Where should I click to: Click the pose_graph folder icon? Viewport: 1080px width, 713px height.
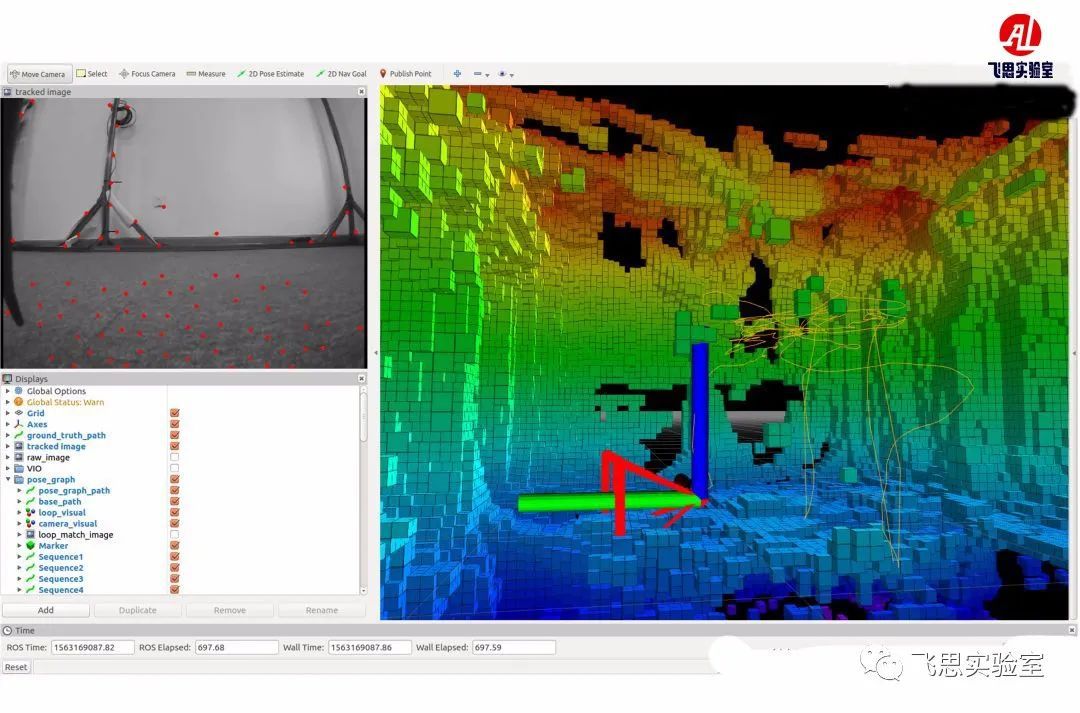coord(19,479)
